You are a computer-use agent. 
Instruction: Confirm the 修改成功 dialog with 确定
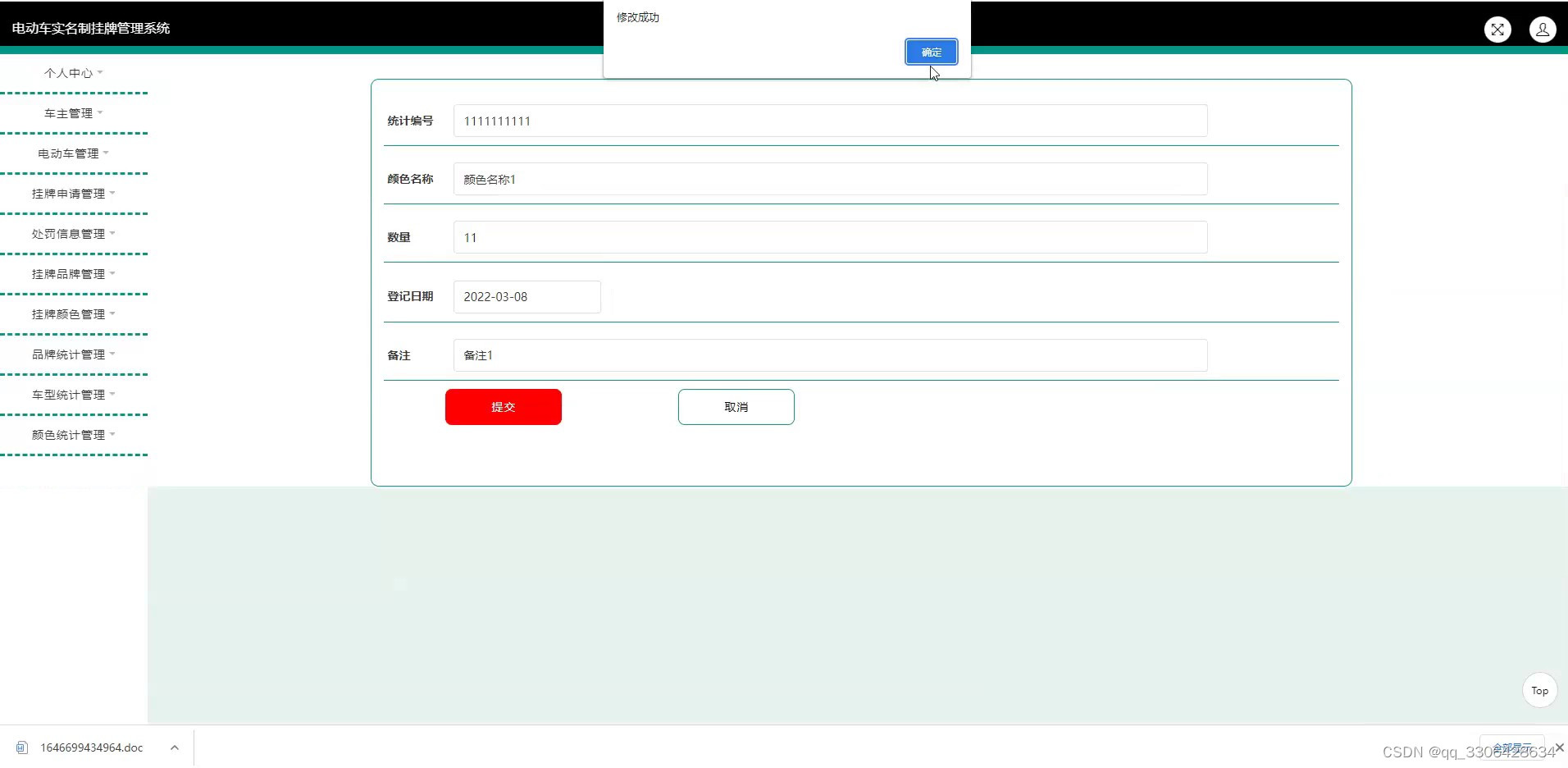pyautogui.click(x=931, y=52)
